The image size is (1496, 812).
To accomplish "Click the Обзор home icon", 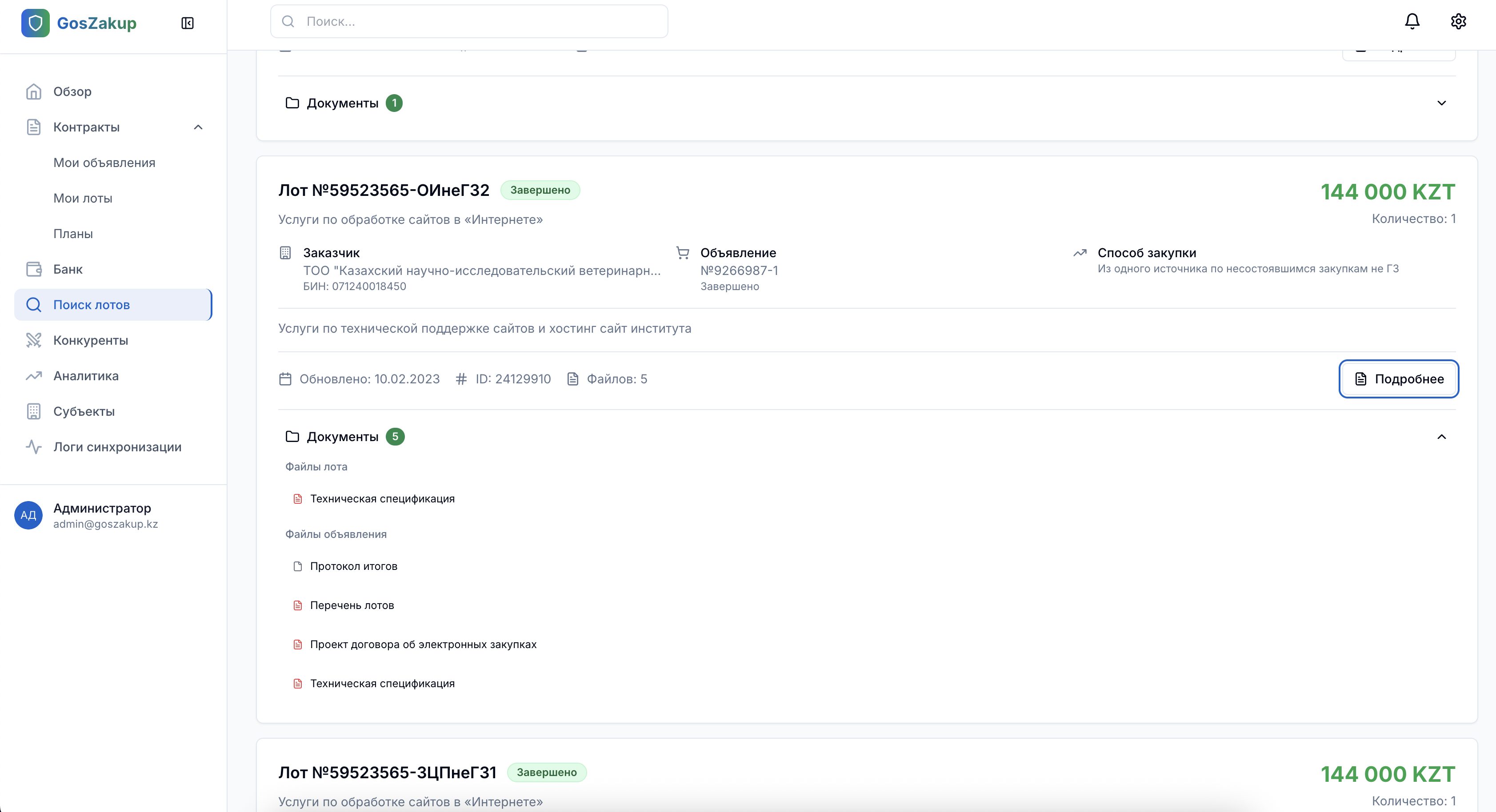I will (34, 92).
